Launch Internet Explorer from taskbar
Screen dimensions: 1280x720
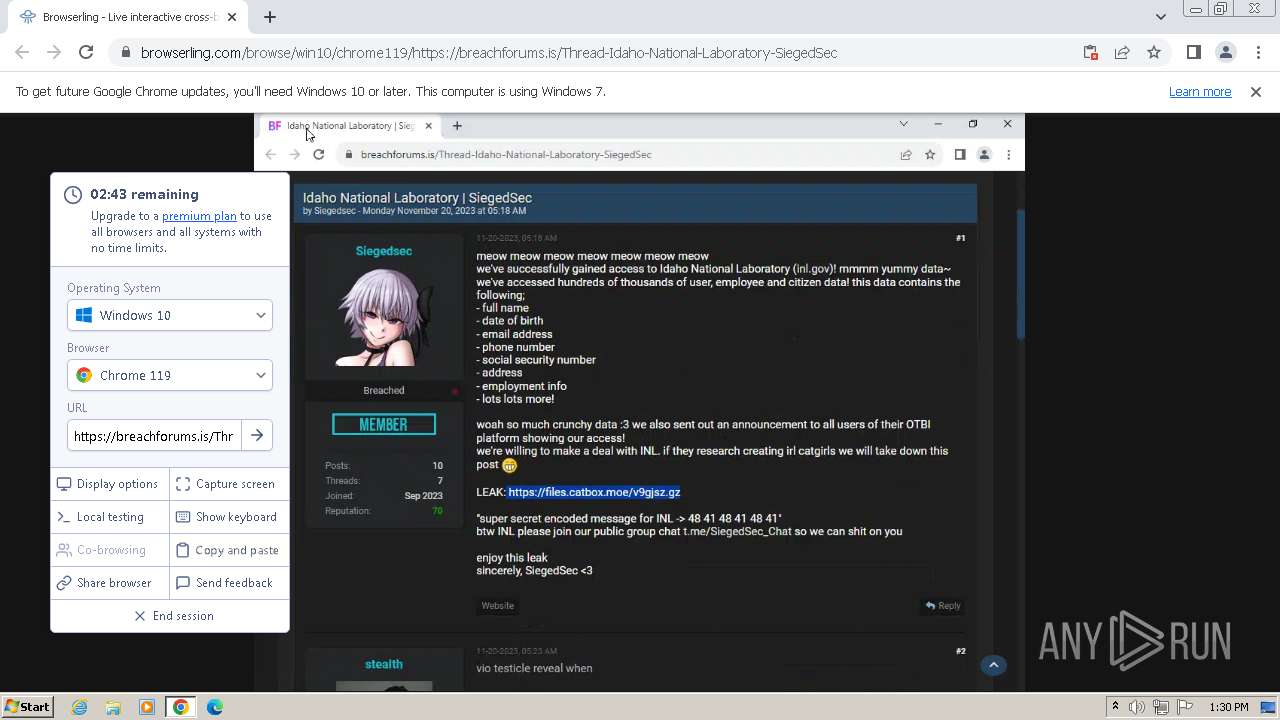[x=79, y=707]
